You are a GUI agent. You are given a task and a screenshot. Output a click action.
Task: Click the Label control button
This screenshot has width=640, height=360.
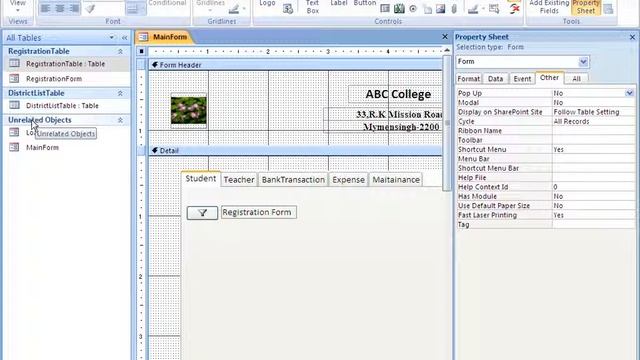(x=339, y=4)
